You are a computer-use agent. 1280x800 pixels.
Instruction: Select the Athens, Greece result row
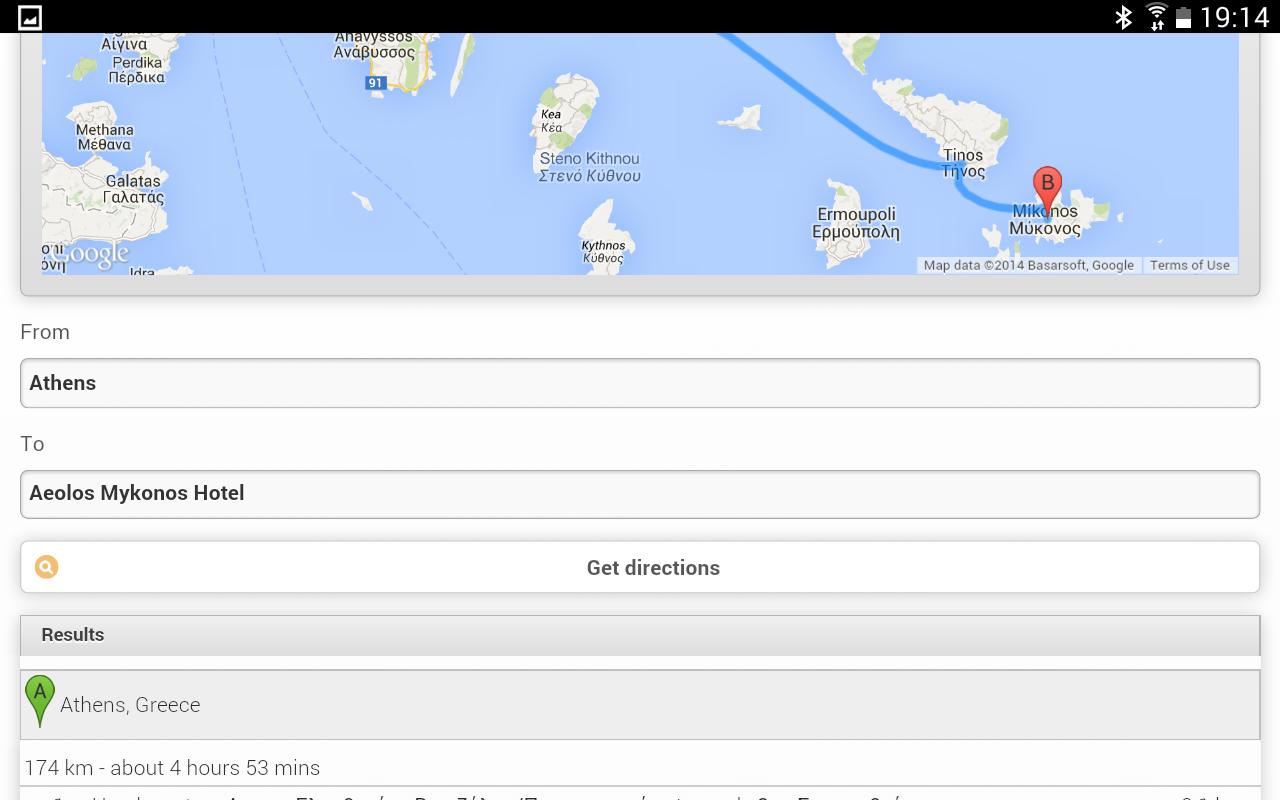(x=640, y=705)
